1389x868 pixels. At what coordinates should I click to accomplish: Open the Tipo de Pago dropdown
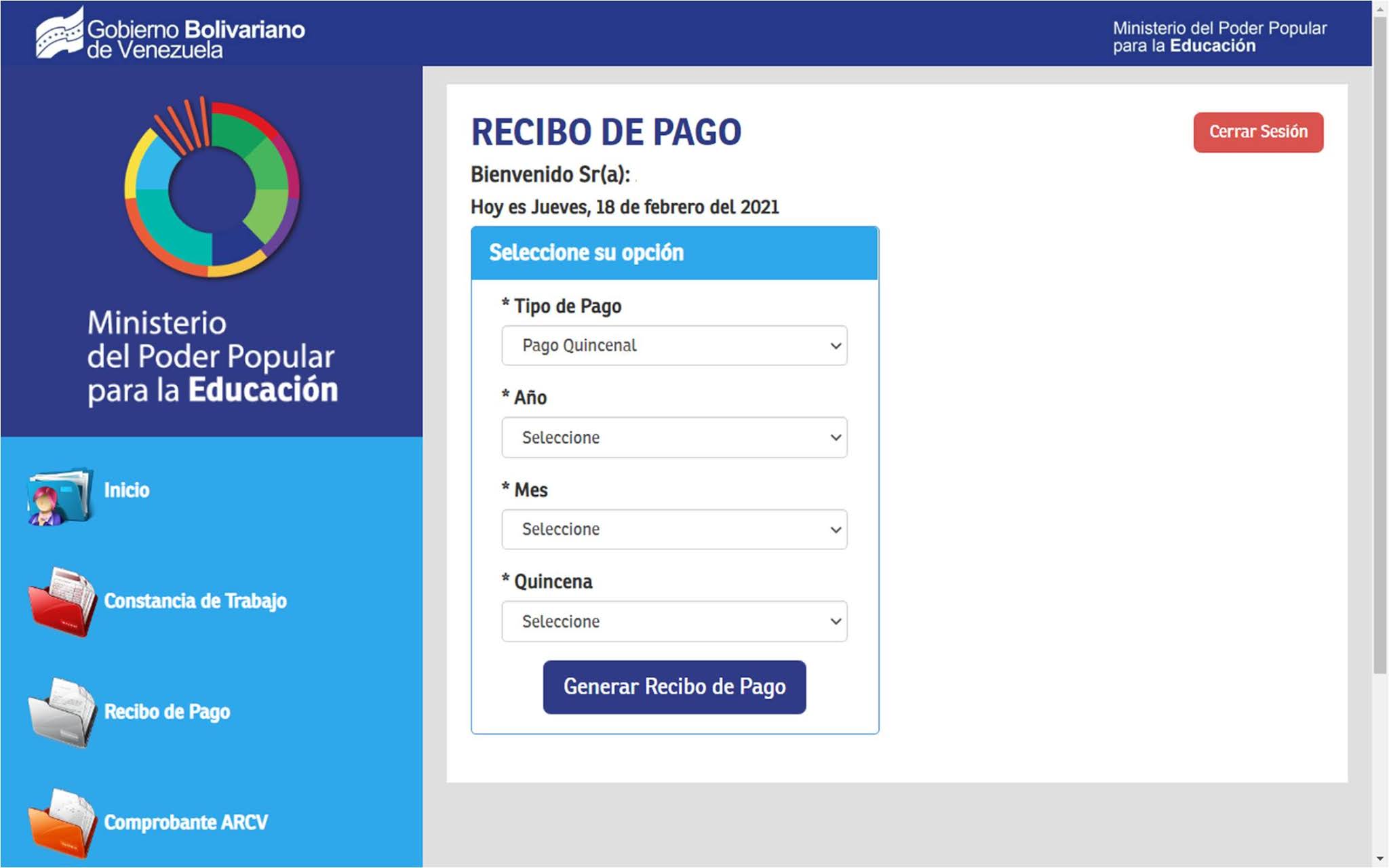coord(674,346)
